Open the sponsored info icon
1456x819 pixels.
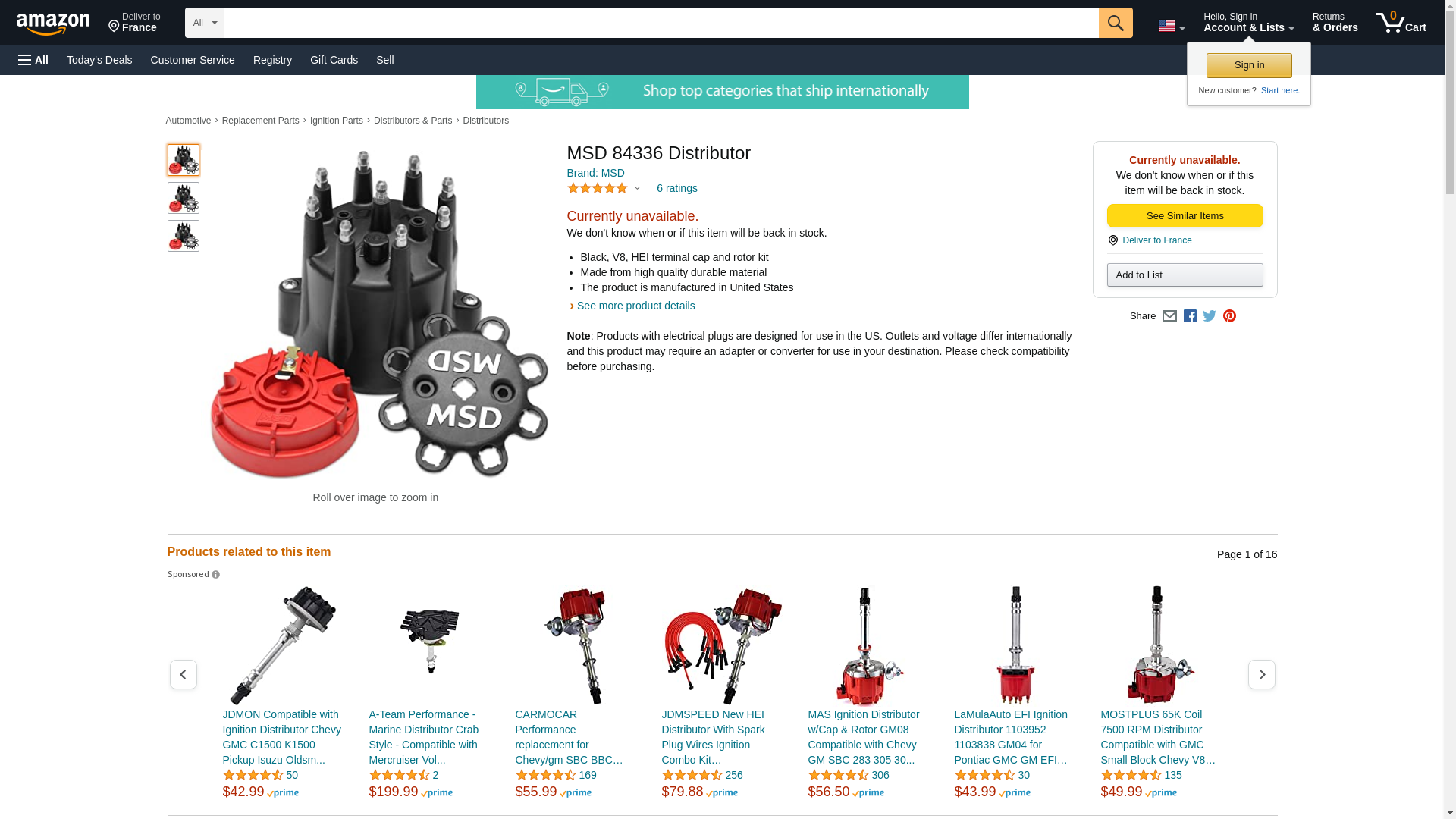(215, 575)
